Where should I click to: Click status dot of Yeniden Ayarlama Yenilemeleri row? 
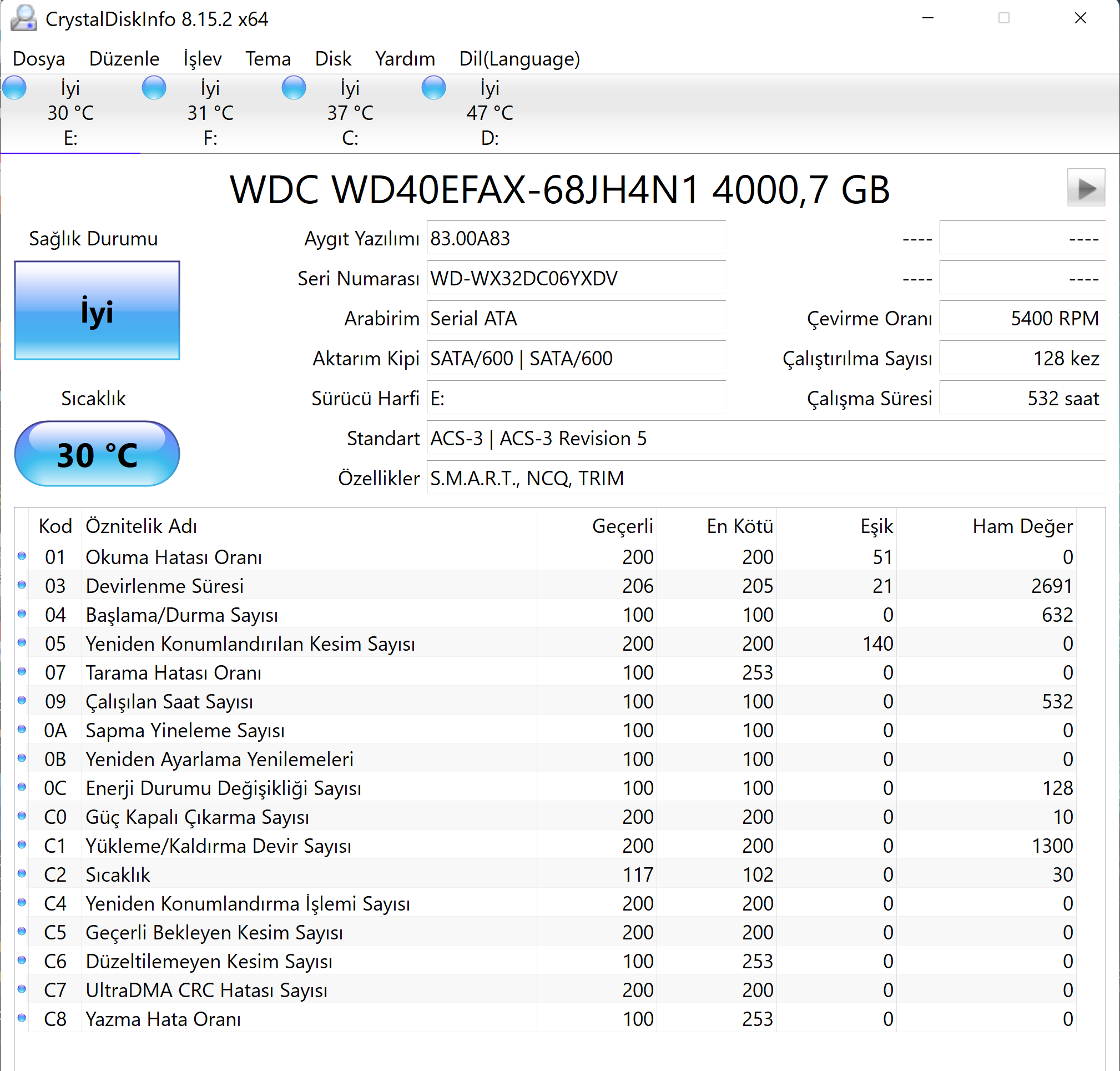(22, 758)
